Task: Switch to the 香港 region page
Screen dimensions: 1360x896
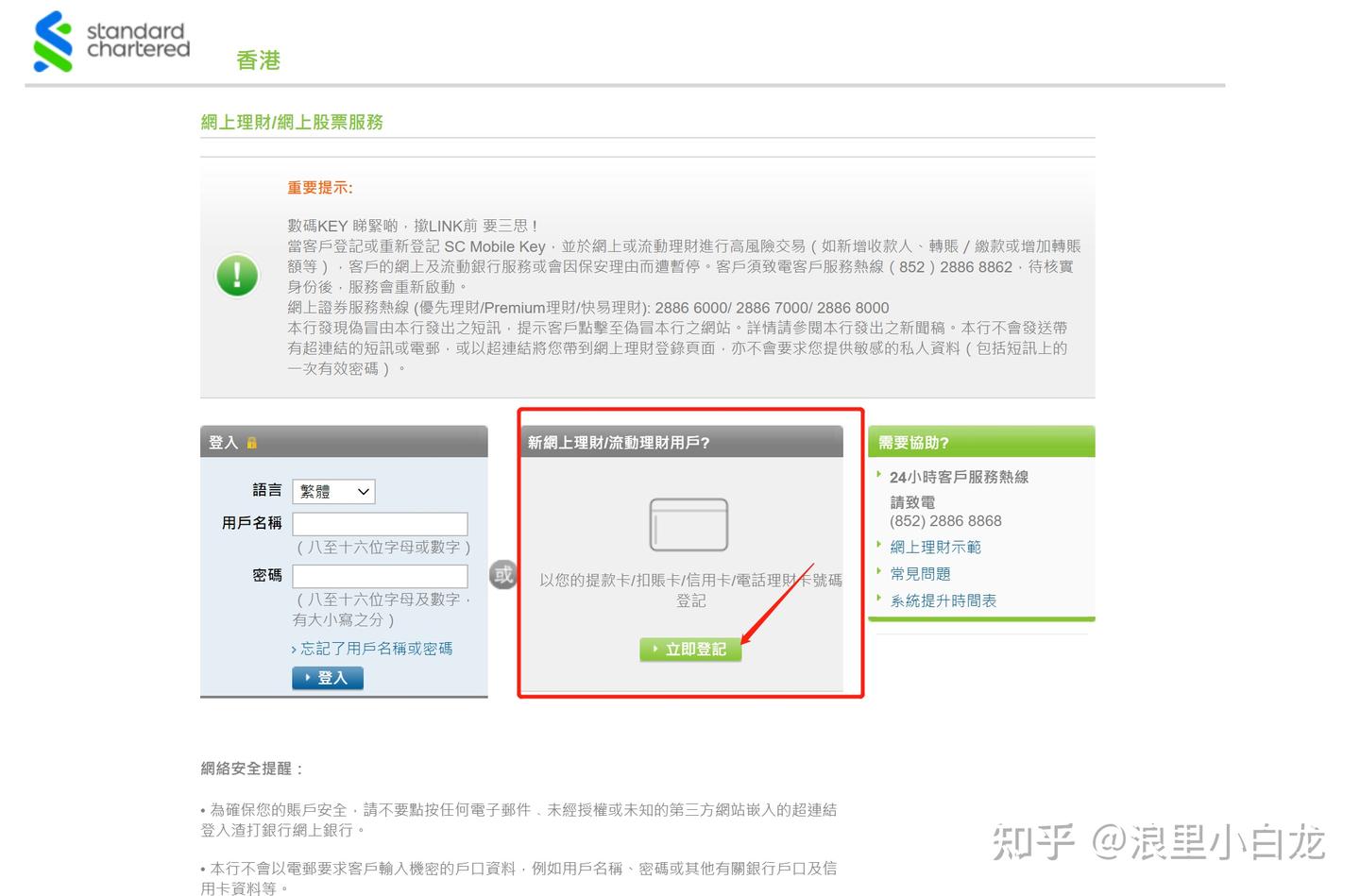Action: point(257,59)
